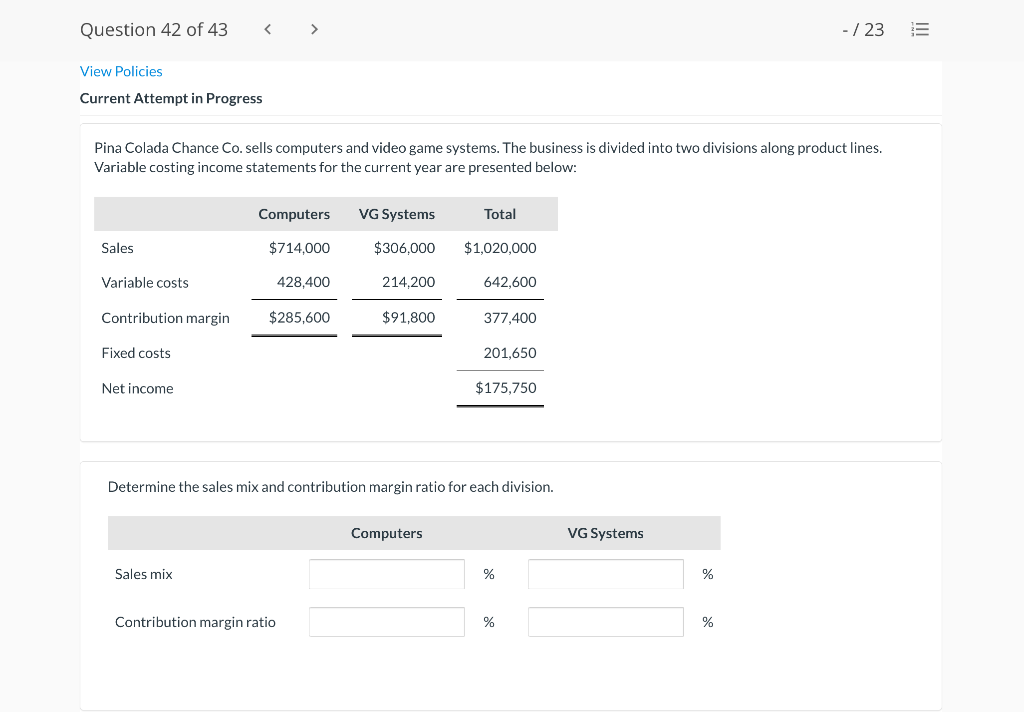Select the 'Net income' row label
The width and height of the screenshot is (1024, 712).
(137, 389)
